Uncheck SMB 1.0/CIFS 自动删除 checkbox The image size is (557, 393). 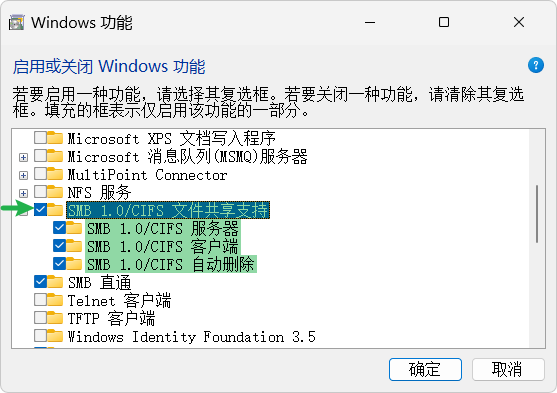59,264
